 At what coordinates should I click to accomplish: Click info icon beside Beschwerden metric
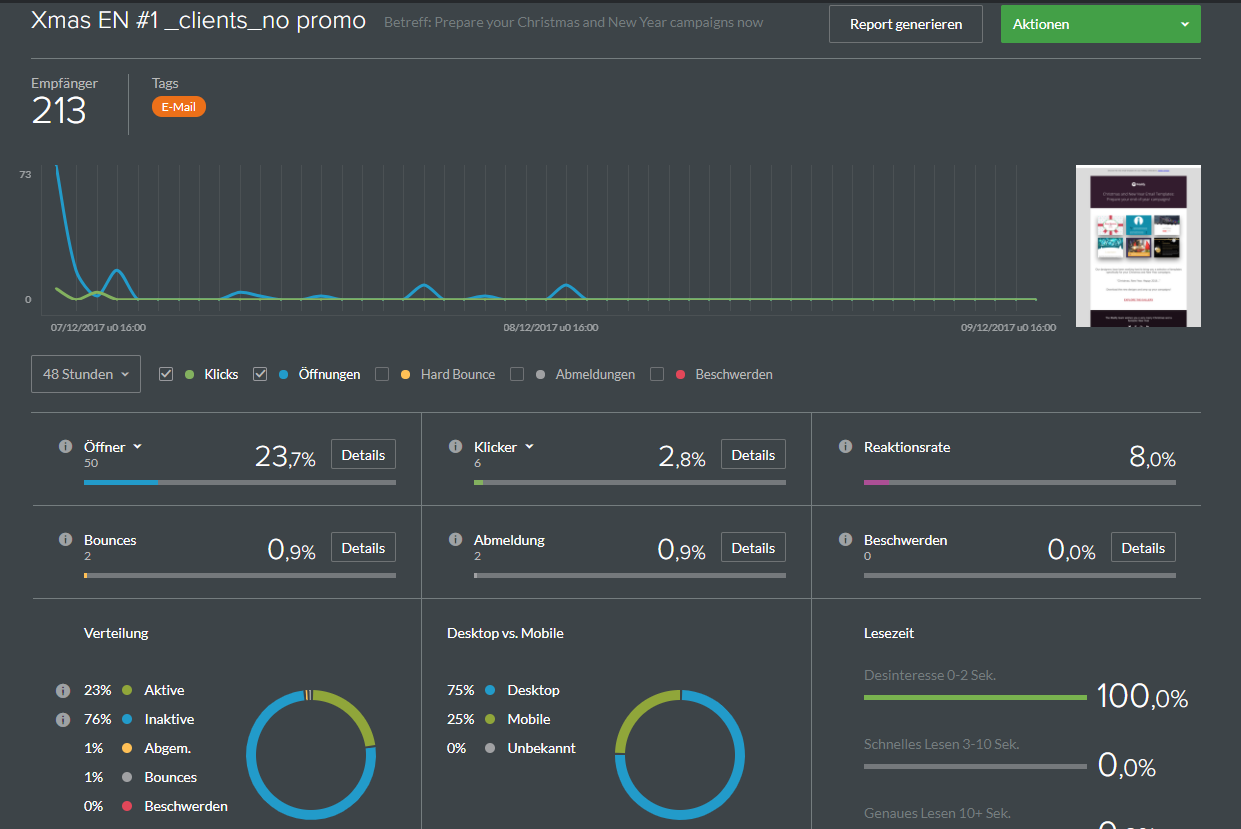[846, 540]
